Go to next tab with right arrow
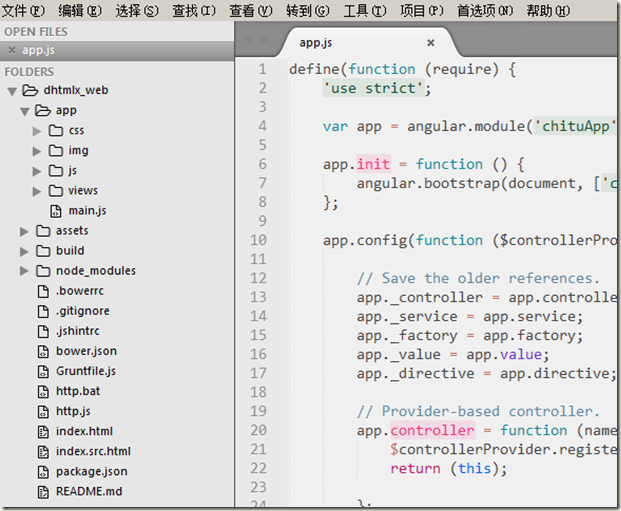The image size is (621, 511). click(x=264, y=39)
